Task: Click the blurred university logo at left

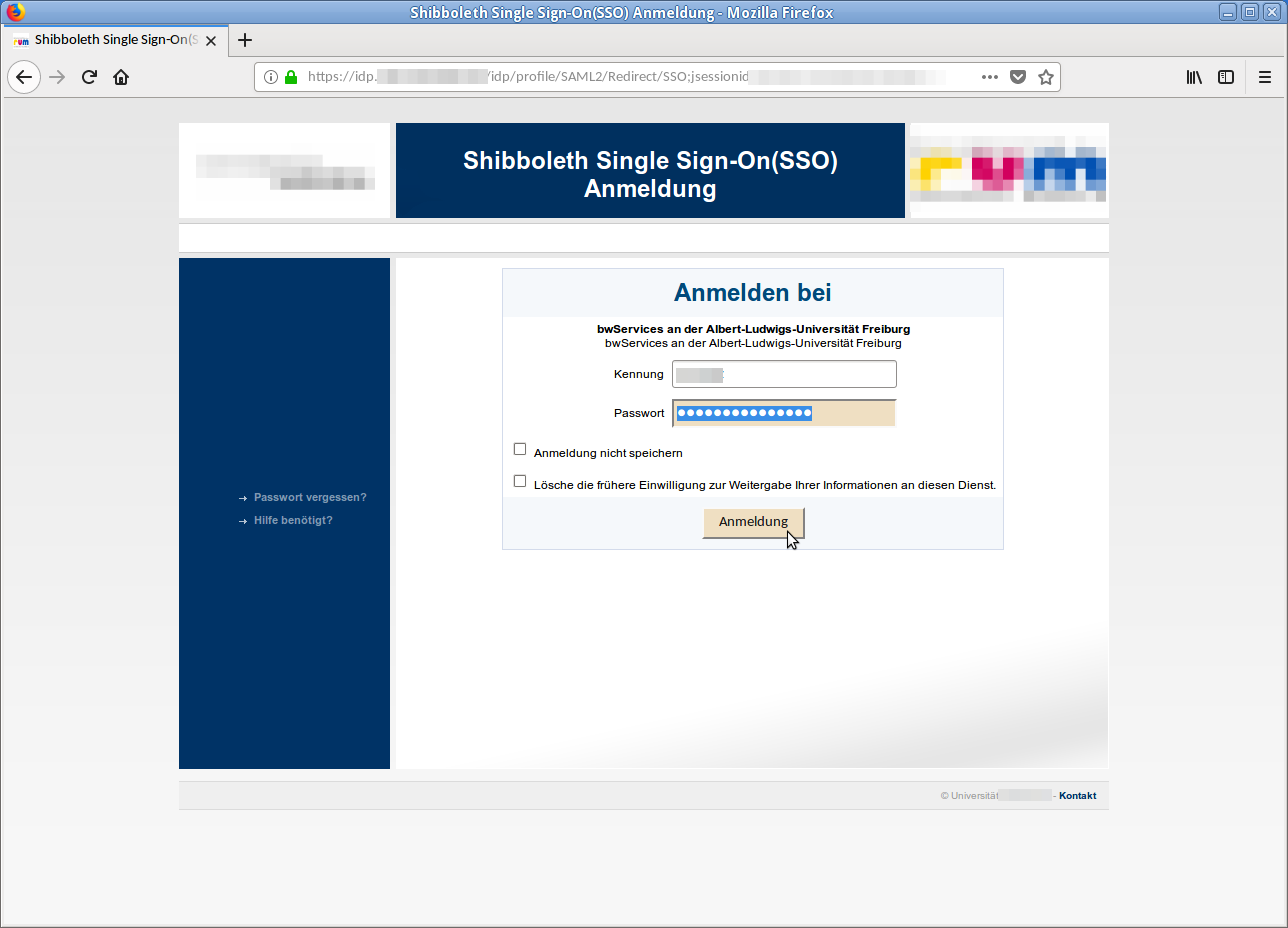Action: pyautogui.click(x=285, y=170)
